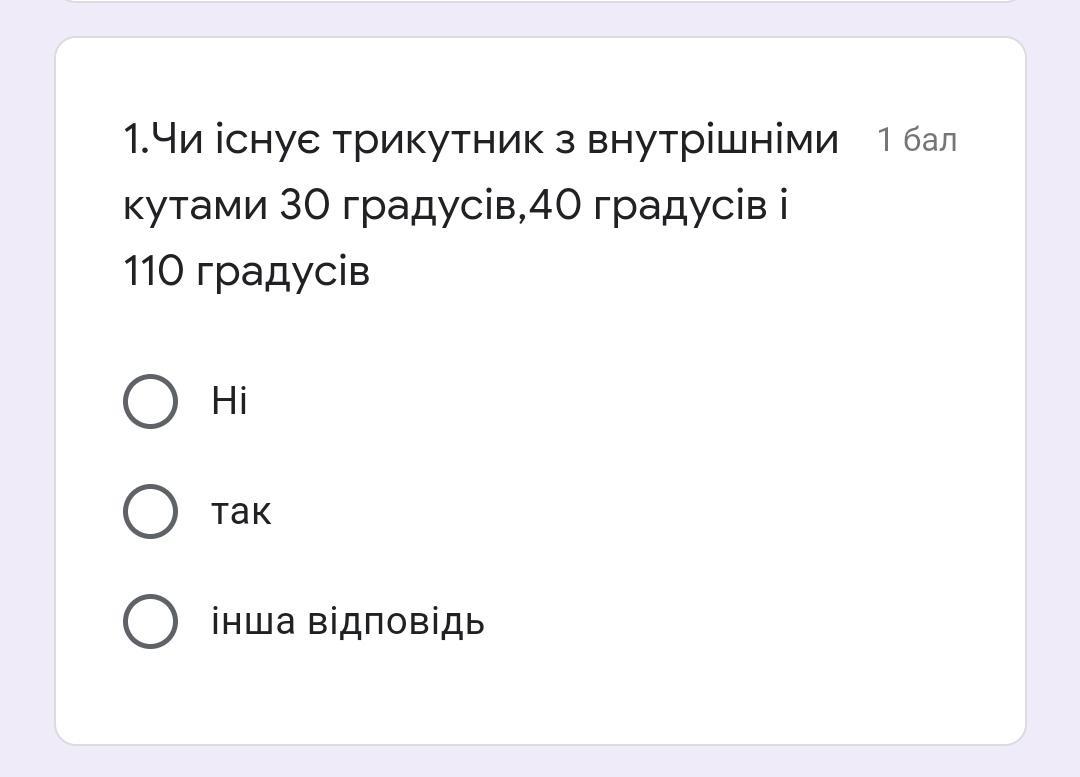
Task: Click the previous card edge at top
Action: 540,1
